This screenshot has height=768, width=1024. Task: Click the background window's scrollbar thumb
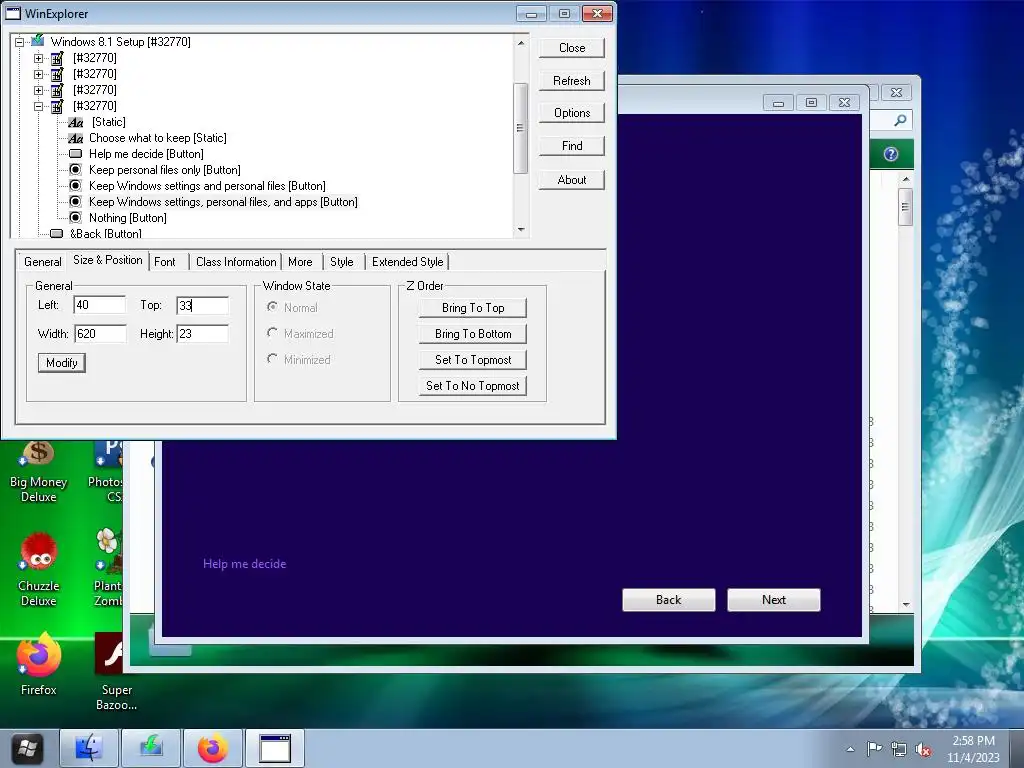(905, 207)
